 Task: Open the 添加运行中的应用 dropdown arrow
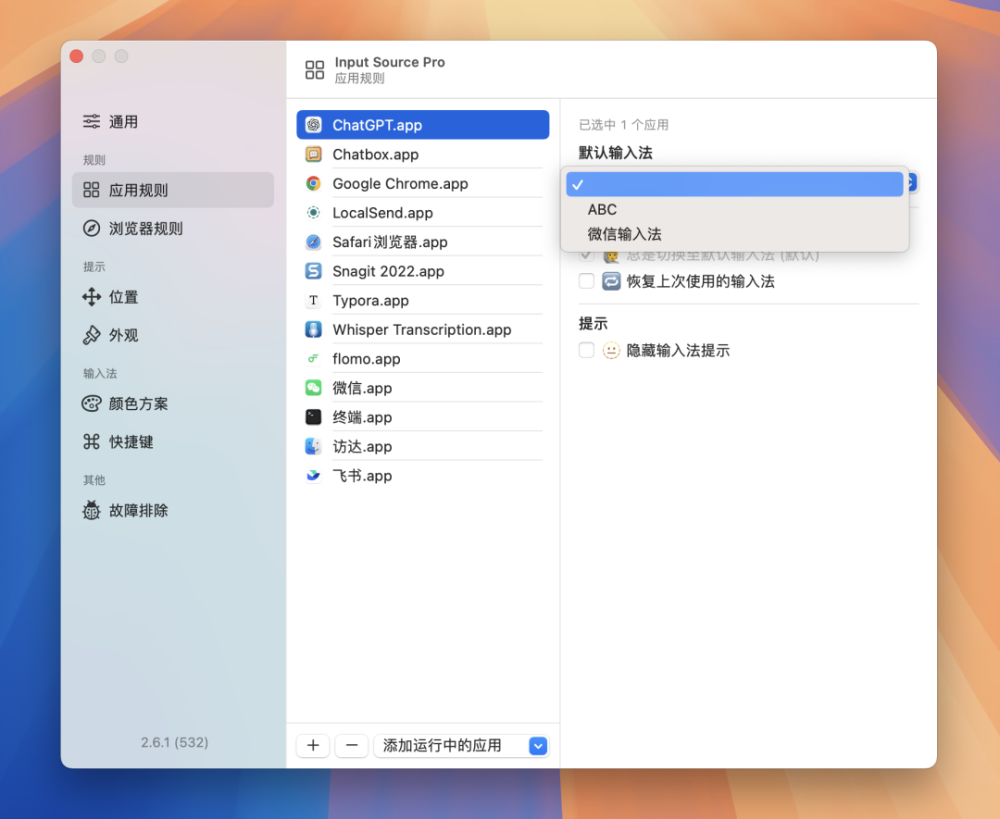coord(538,746)
